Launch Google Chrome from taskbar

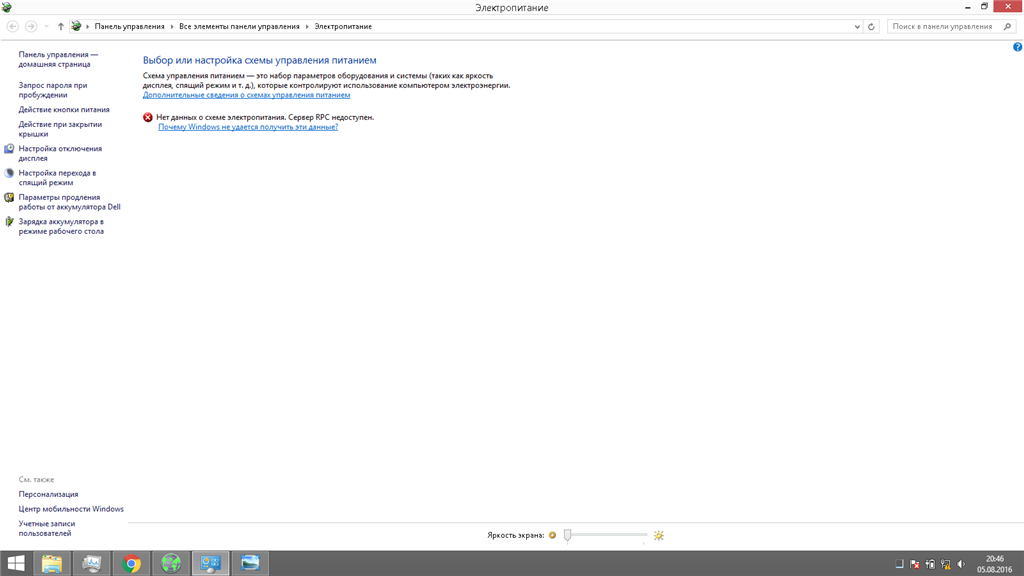click(x=131, y=563)
